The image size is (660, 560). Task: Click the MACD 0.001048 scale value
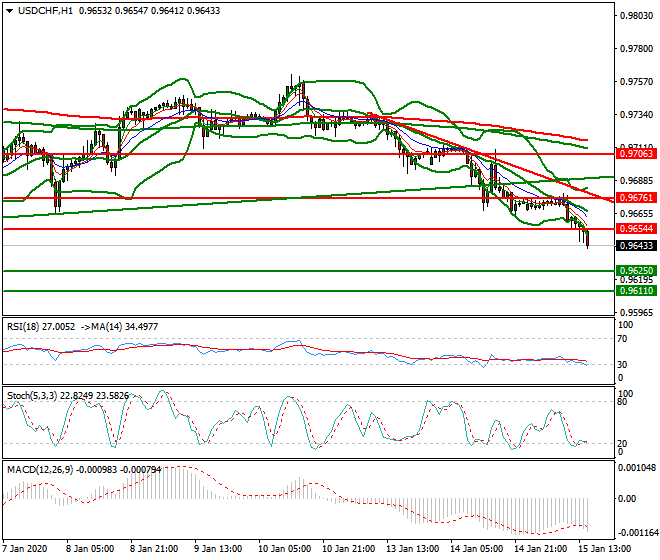coord(637,467)
